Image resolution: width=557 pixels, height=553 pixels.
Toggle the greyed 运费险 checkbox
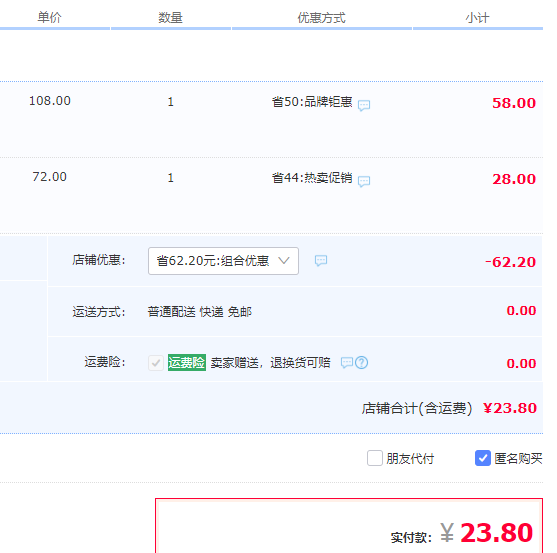(x=156, y=363)
